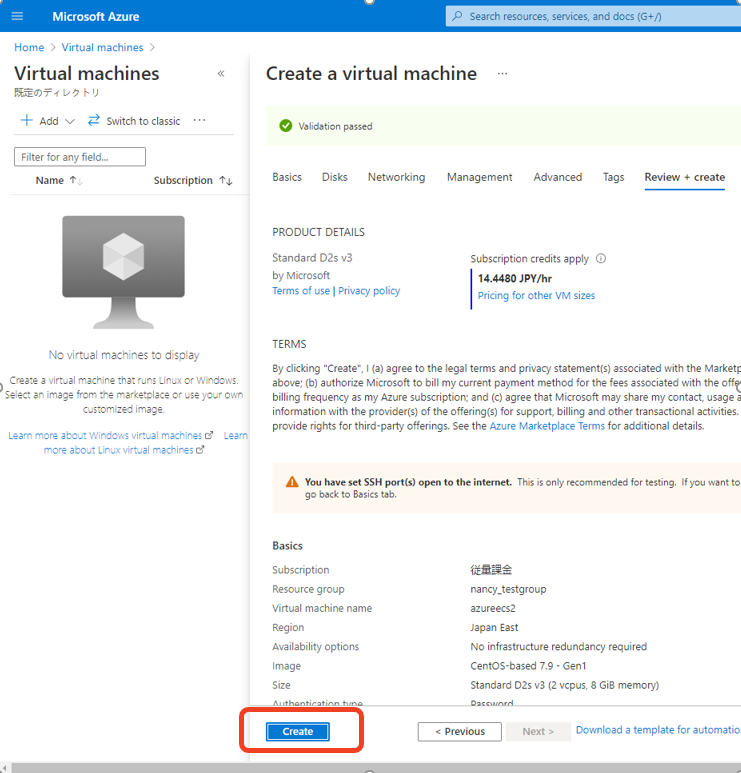The height and width of the screenshot is (773, 741).
Task: Select the azureecs2 machine name
Action: click(493, 608)
